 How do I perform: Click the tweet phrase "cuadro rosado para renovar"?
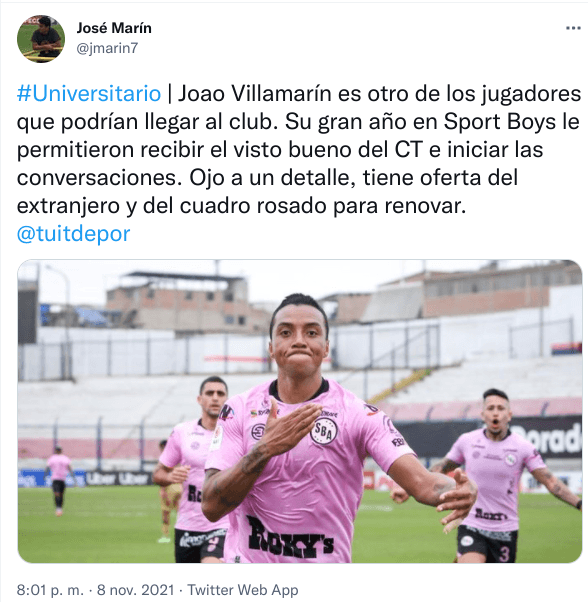pos(322,206)
